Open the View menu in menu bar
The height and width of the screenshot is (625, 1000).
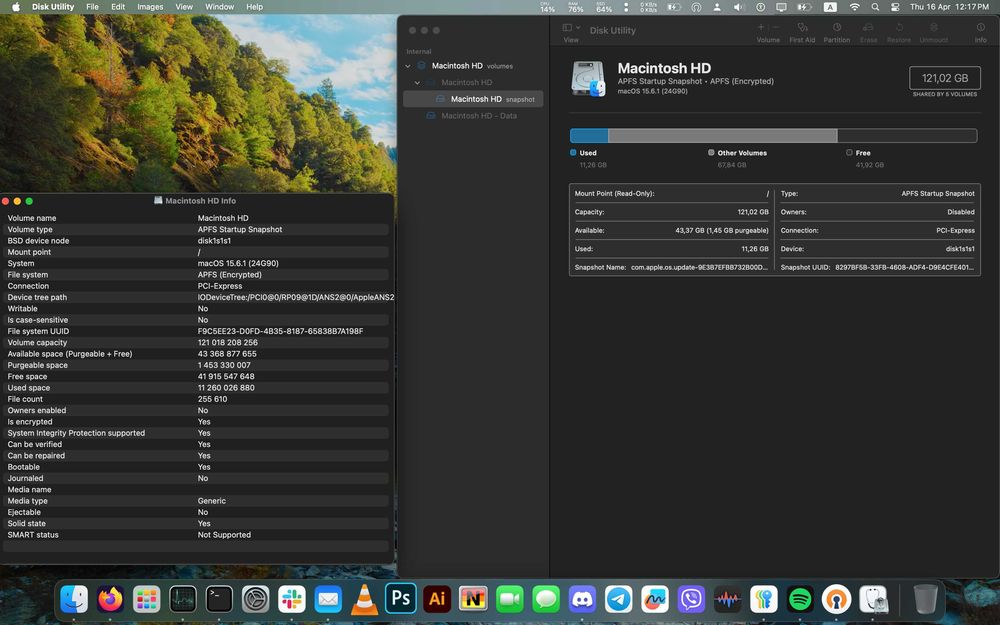click(184, 6)
